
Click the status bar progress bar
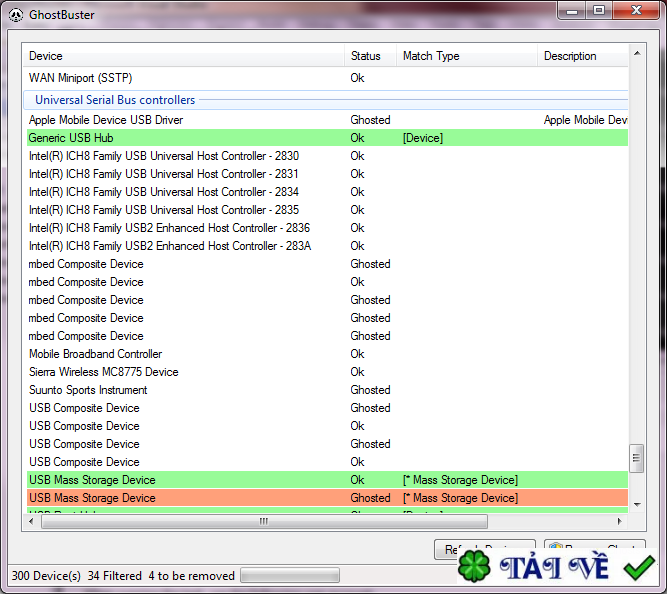click(x=290, y=576)
